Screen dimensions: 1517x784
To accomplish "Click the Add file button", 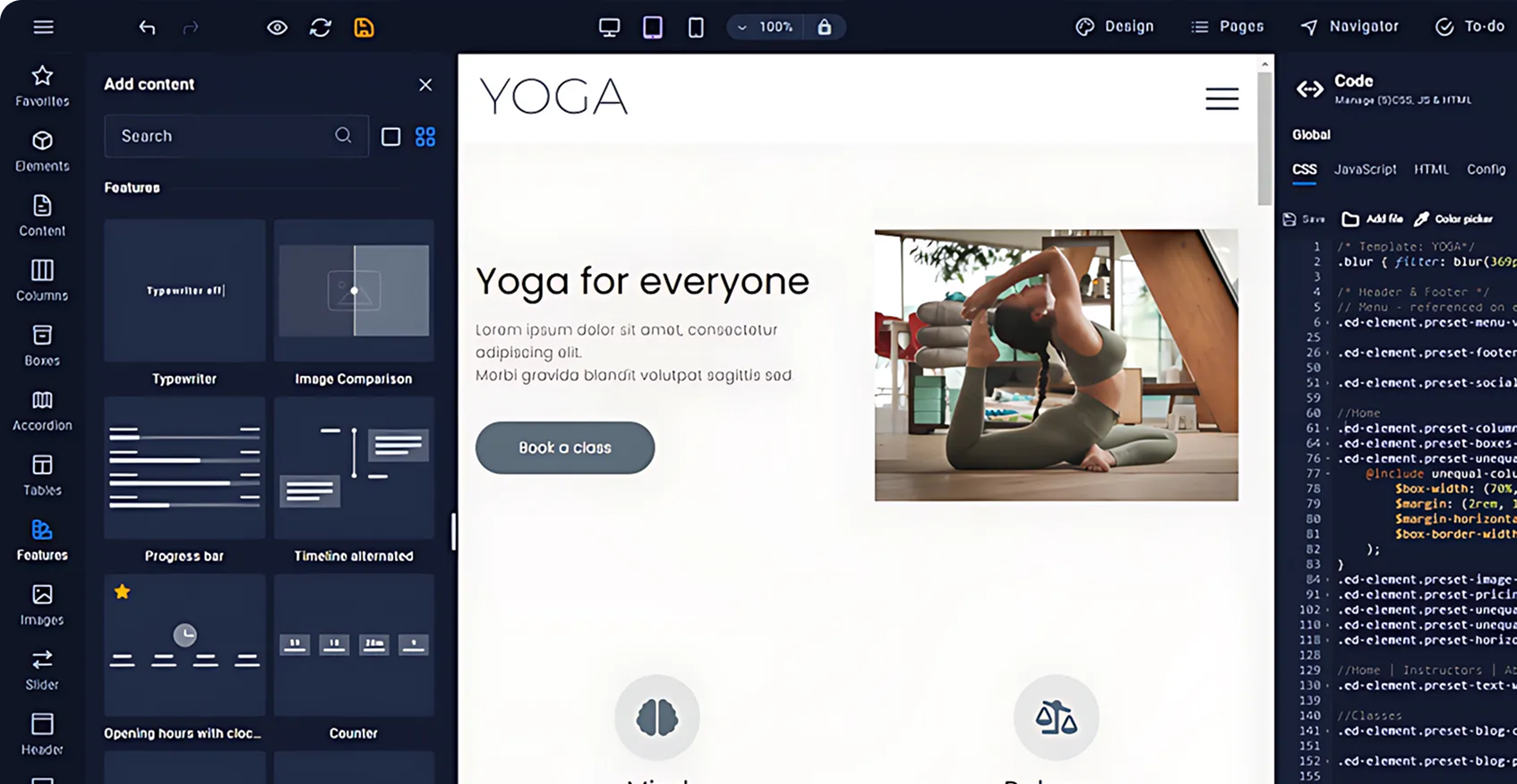I will coord(1373,219).
